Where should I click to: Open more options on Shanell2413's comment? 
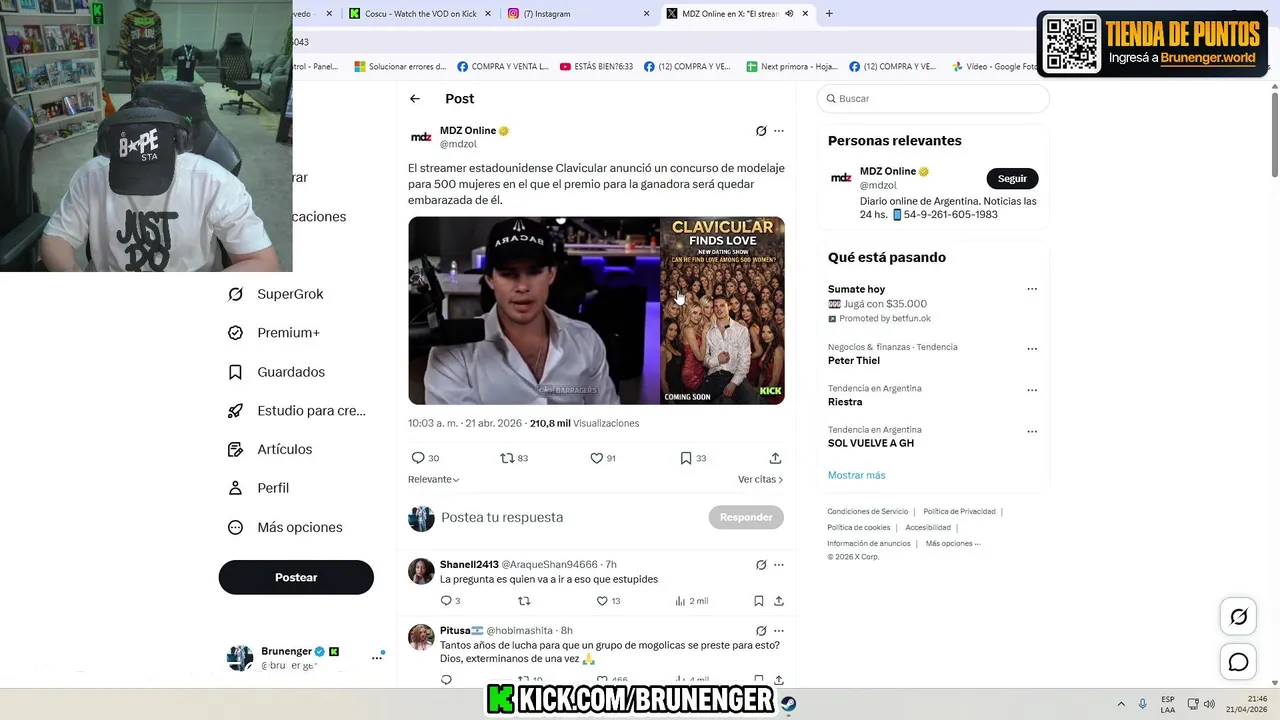click(x=779, y=565)
